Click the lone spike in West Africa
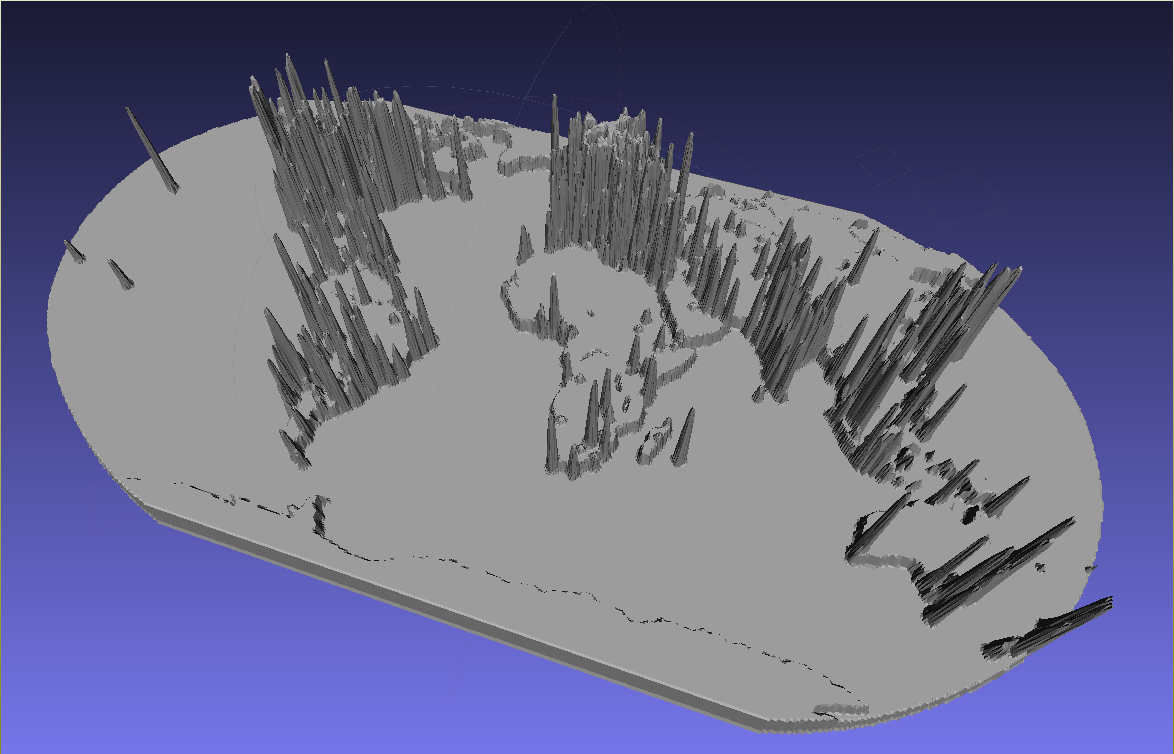This screenshot has height=754, width=1174. pyautogui.click(x=553, y=300)
